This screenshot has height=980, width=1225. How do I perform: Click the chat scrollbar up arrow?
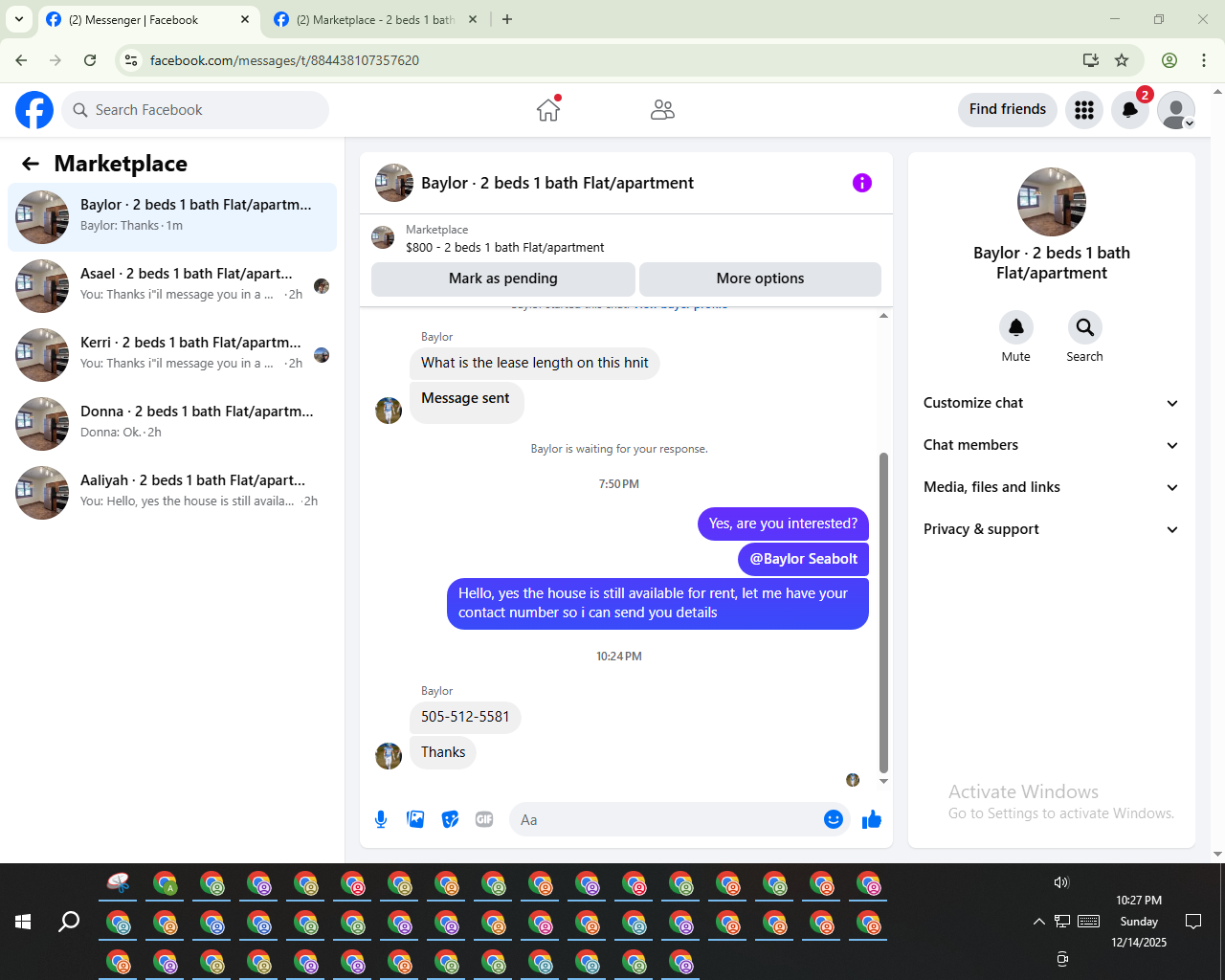pyautogui.click(x=883, y=315)
